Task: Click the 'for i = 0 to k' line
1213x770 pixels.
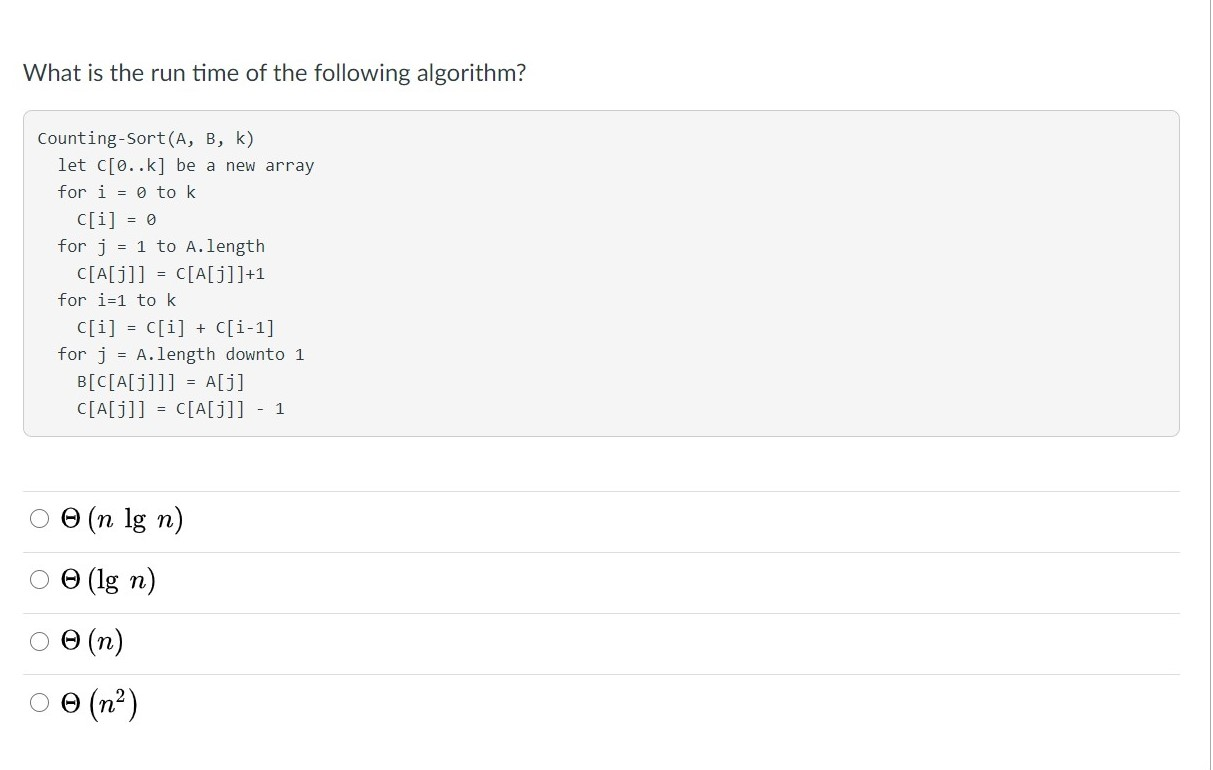Action: 127,192
